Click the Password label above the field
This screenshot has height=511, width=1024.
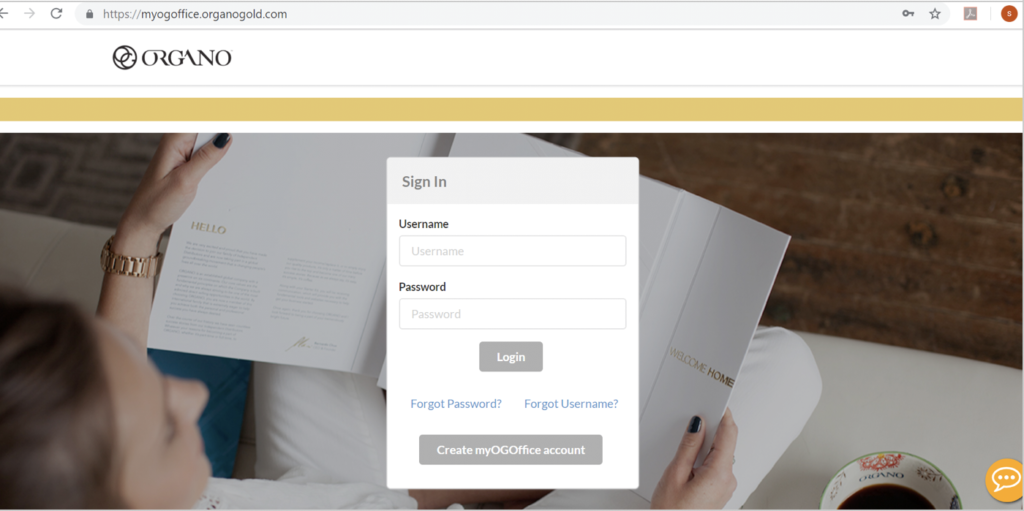click(423, 287)
